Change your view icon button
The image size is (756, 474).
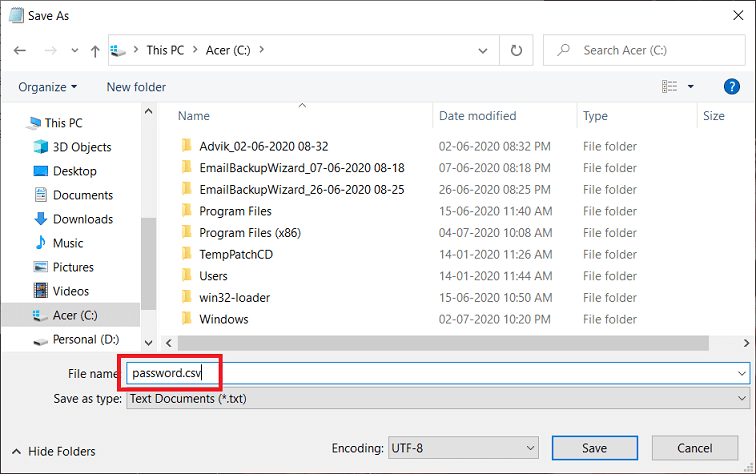669,87
